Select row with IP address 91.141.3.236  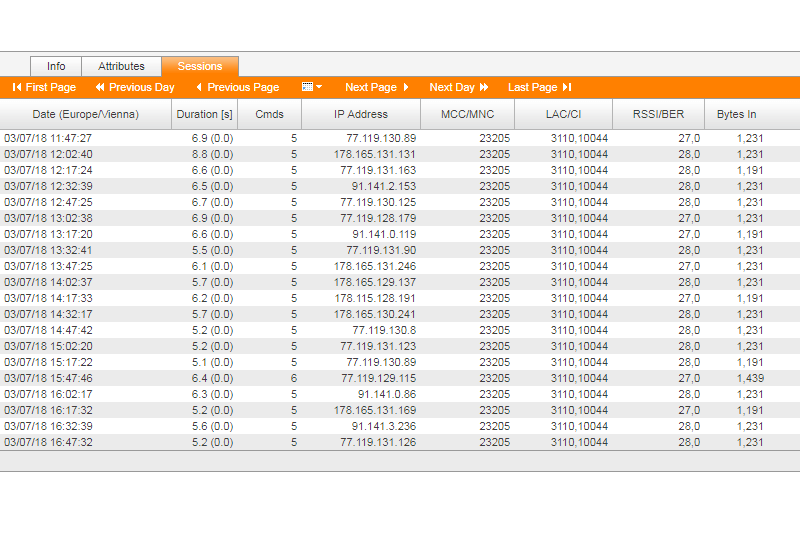pyautogui.click(x=384, y=426)
